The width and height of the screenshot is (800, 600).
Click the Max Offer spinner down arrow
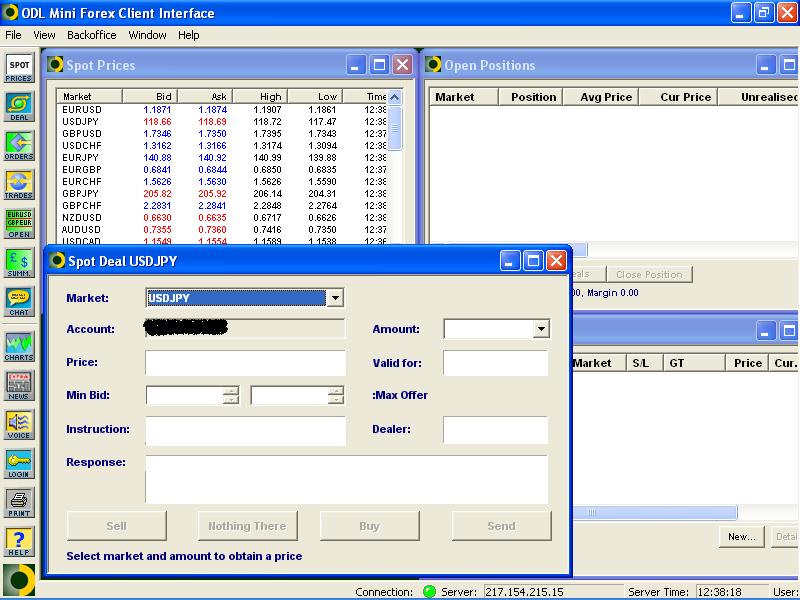pyautogui.click(x=336, y=400)
